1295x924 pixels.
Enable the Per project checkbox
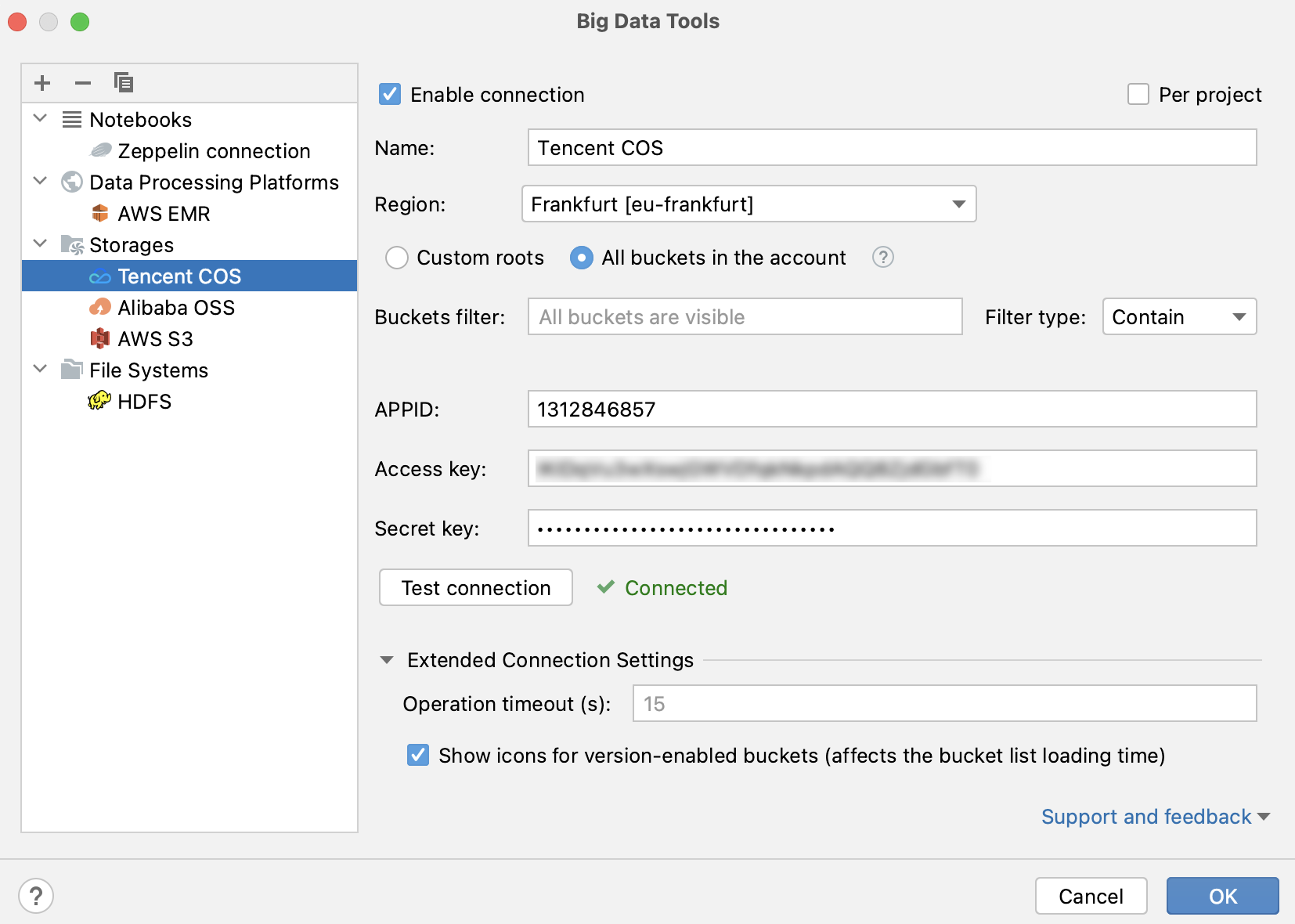[x=1138, y=95]
